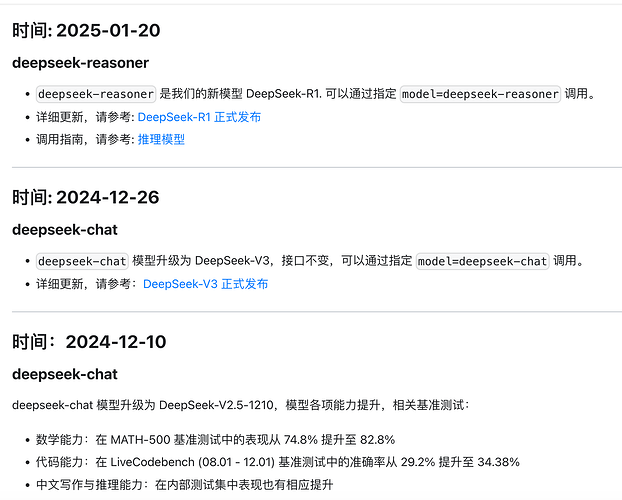Viewport: 622px width, 500px height.
Task: Click the 中文写作与推理能力 bullet line
Action: (184, 485)
